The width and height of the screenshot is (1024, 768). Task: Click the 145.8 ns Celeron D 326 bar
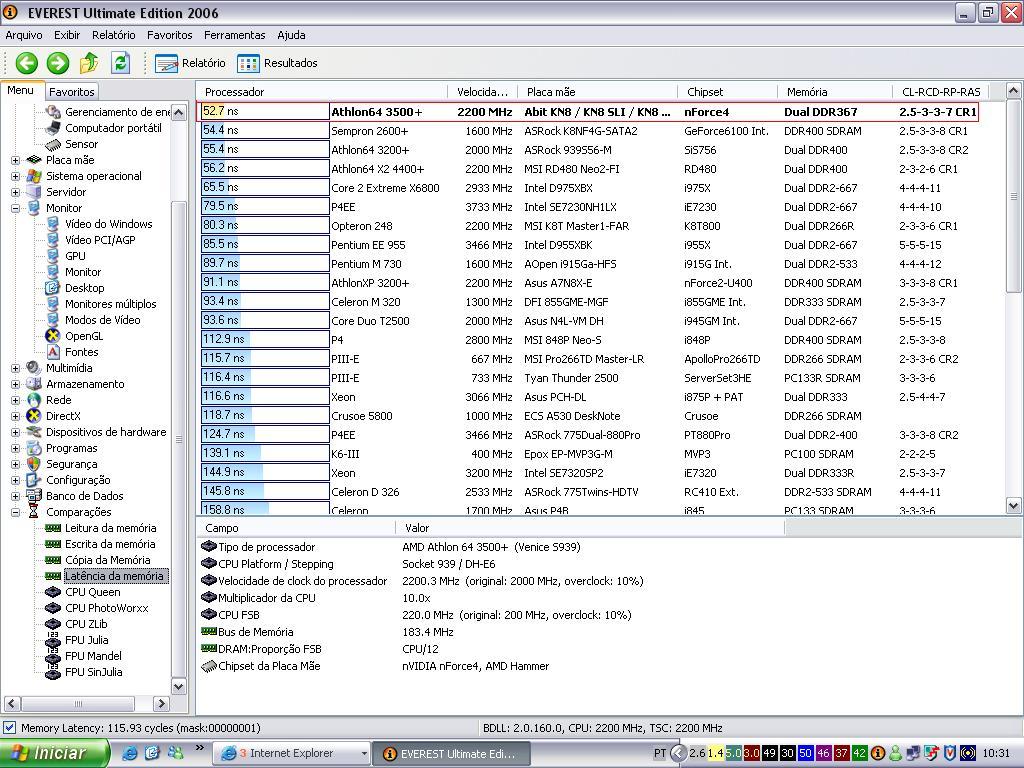coord(265,491)
